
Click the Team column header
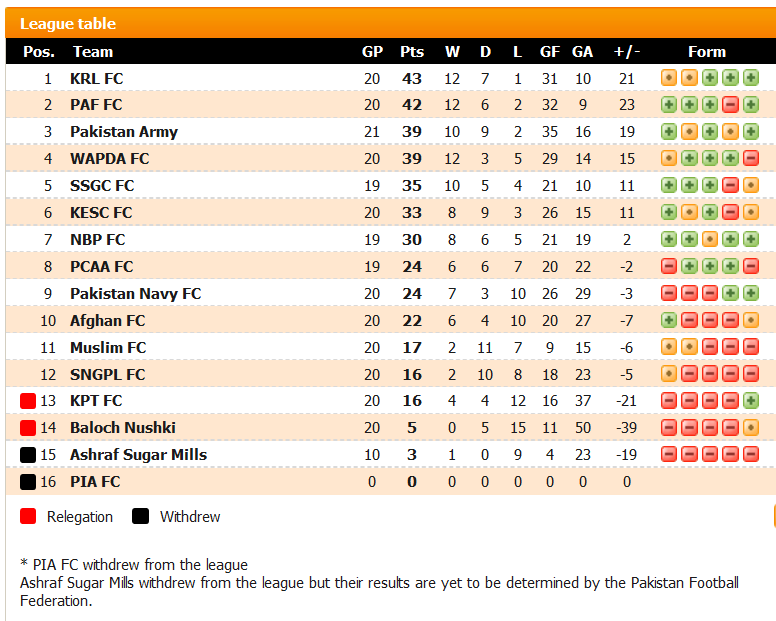pos(93,51)
